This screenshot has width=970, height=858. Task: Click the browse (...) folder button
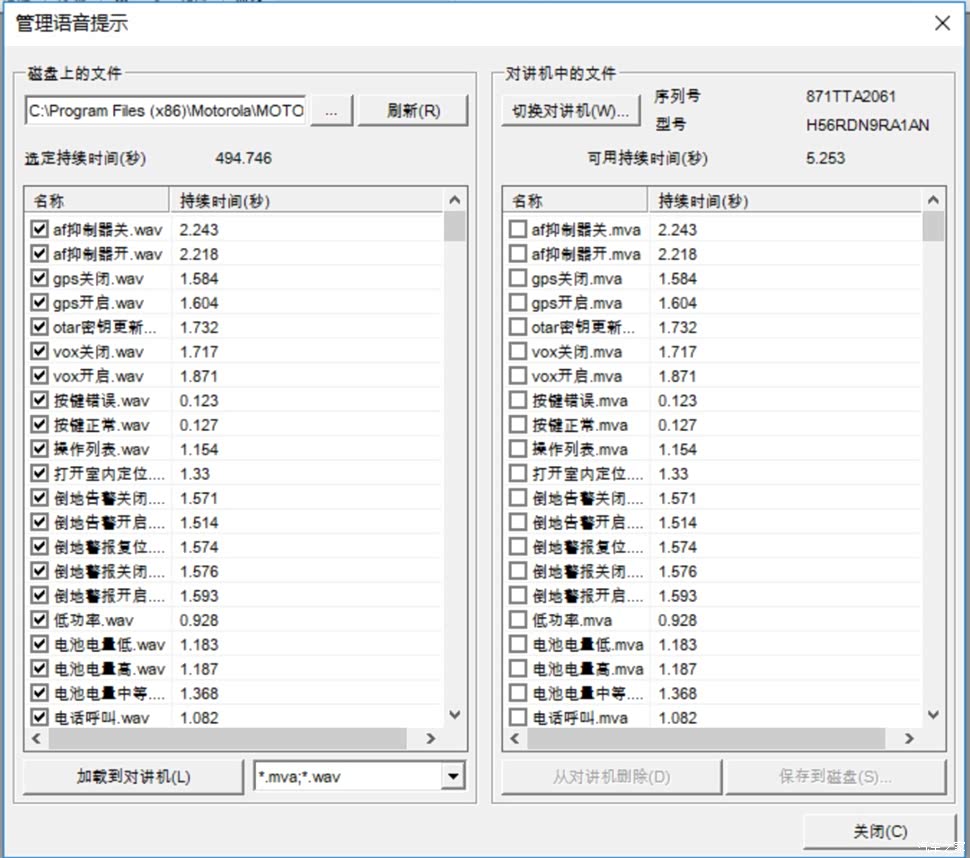point(332,111)
